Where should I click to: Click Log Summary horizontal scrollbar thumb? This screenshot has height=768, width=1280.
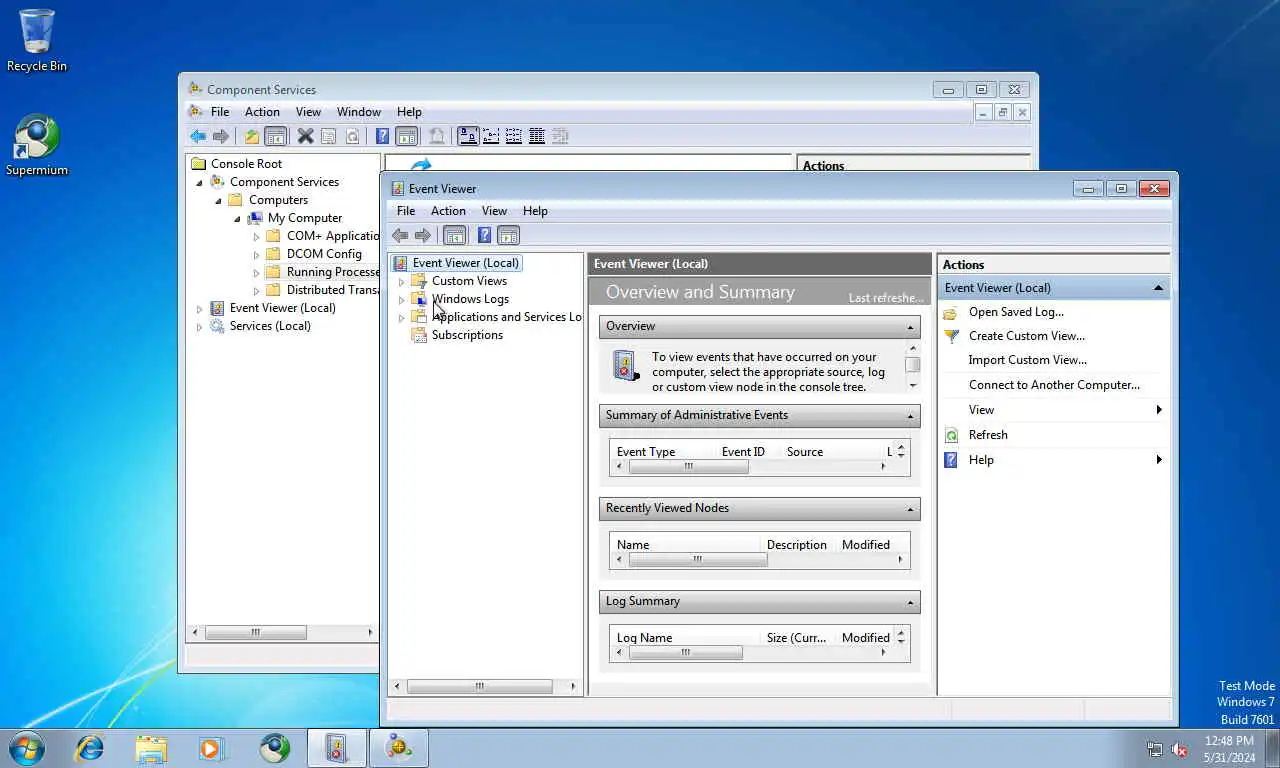(x=686, y=652)
